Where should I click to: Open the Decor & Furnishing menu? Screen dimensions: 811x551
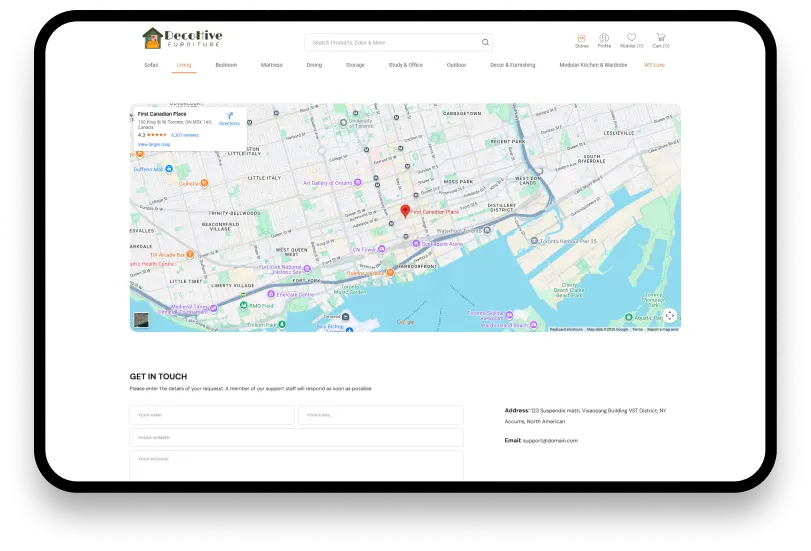coord(513,65)
